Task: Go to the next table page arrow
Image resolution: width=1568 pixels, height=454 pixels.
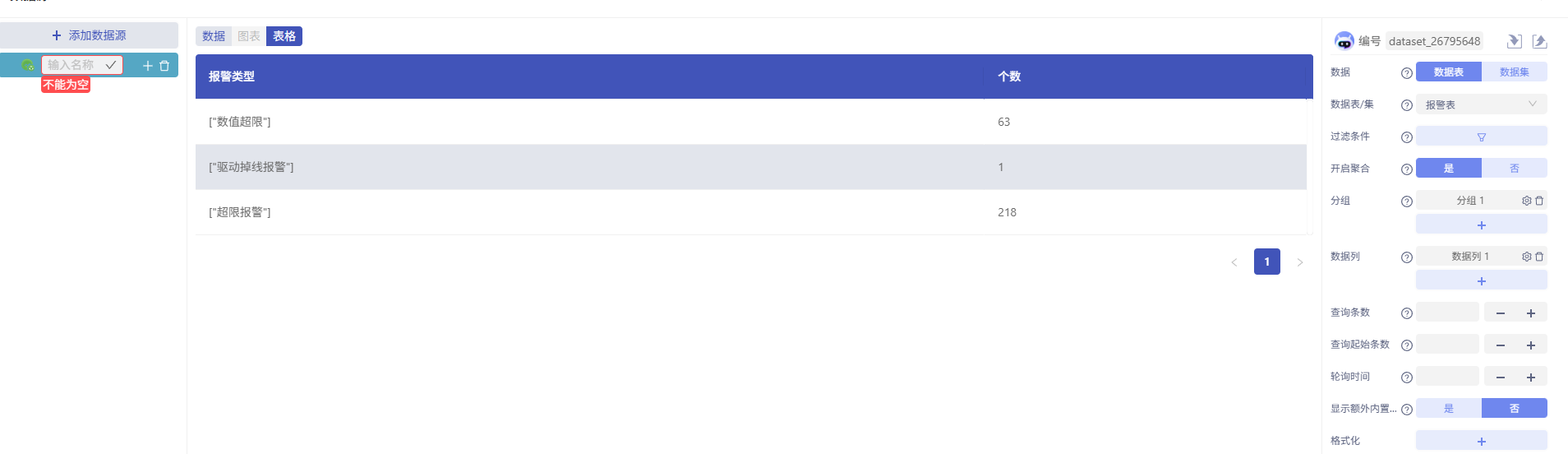Action: (x=1300, y=262)
